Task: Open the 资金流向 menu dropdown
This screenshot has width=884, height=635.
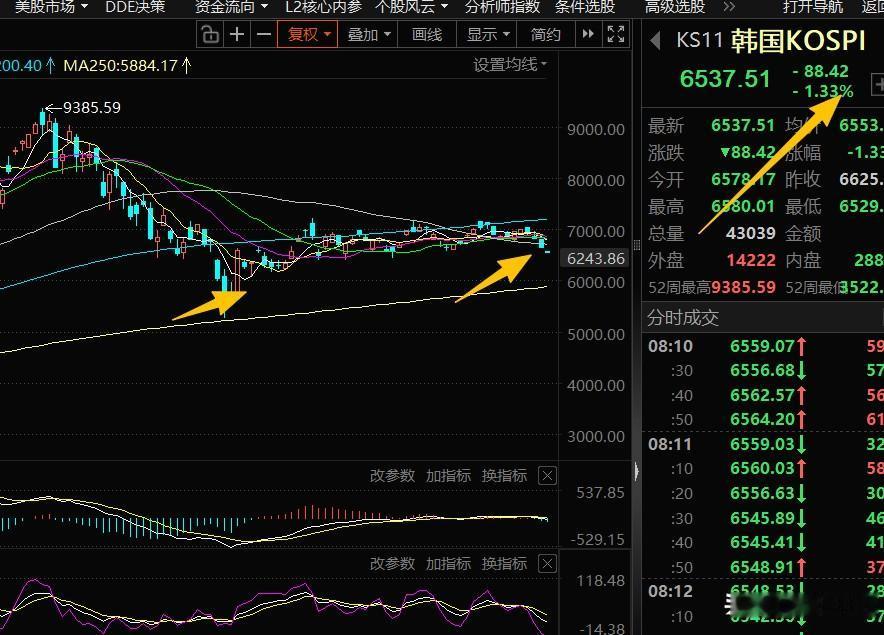Action: point(231,7)
